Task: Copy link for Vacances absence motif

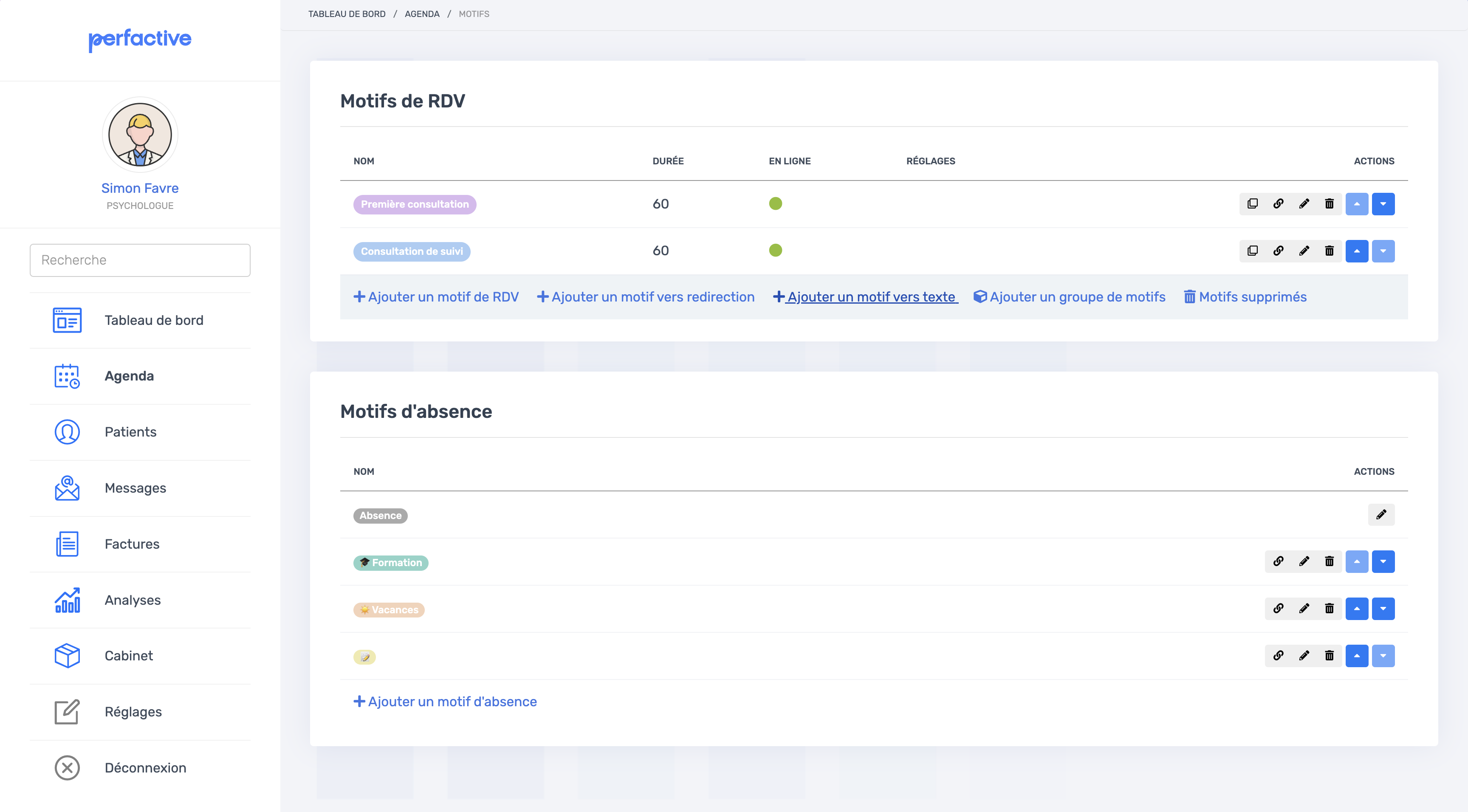Action: coord(1278,609)
